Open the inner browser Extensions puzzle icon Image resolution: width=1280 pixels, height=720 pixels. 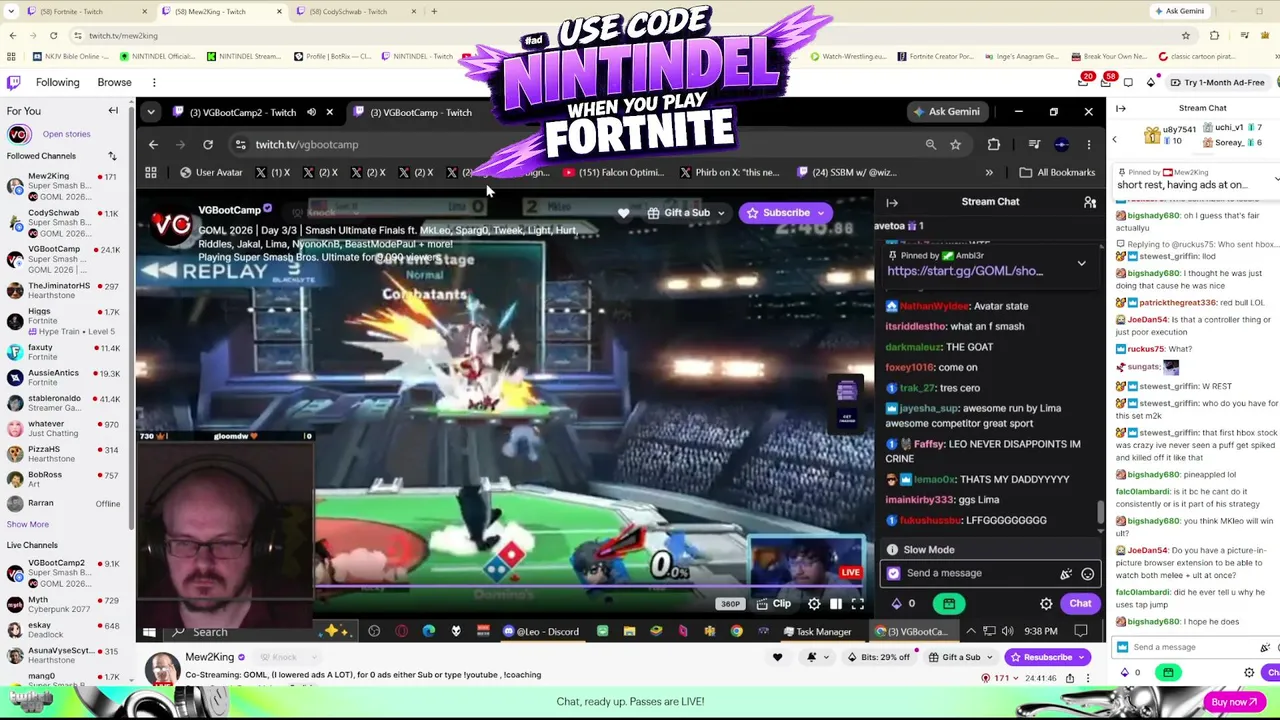pyautogui.click(x=993, y=144)
